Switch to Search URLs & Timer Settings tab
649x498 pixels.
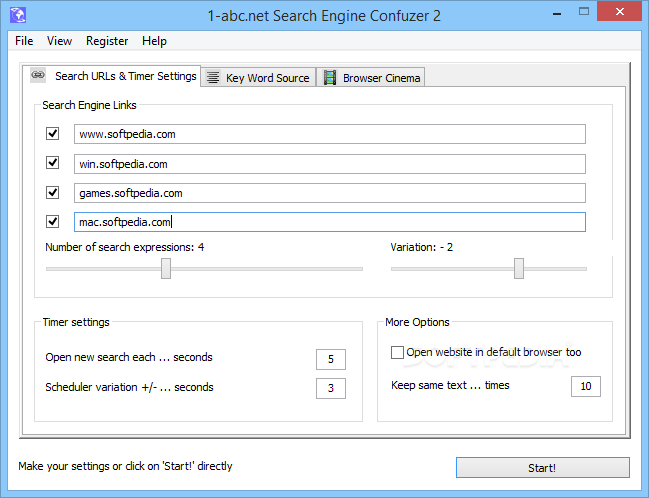[x=112, y=76]
